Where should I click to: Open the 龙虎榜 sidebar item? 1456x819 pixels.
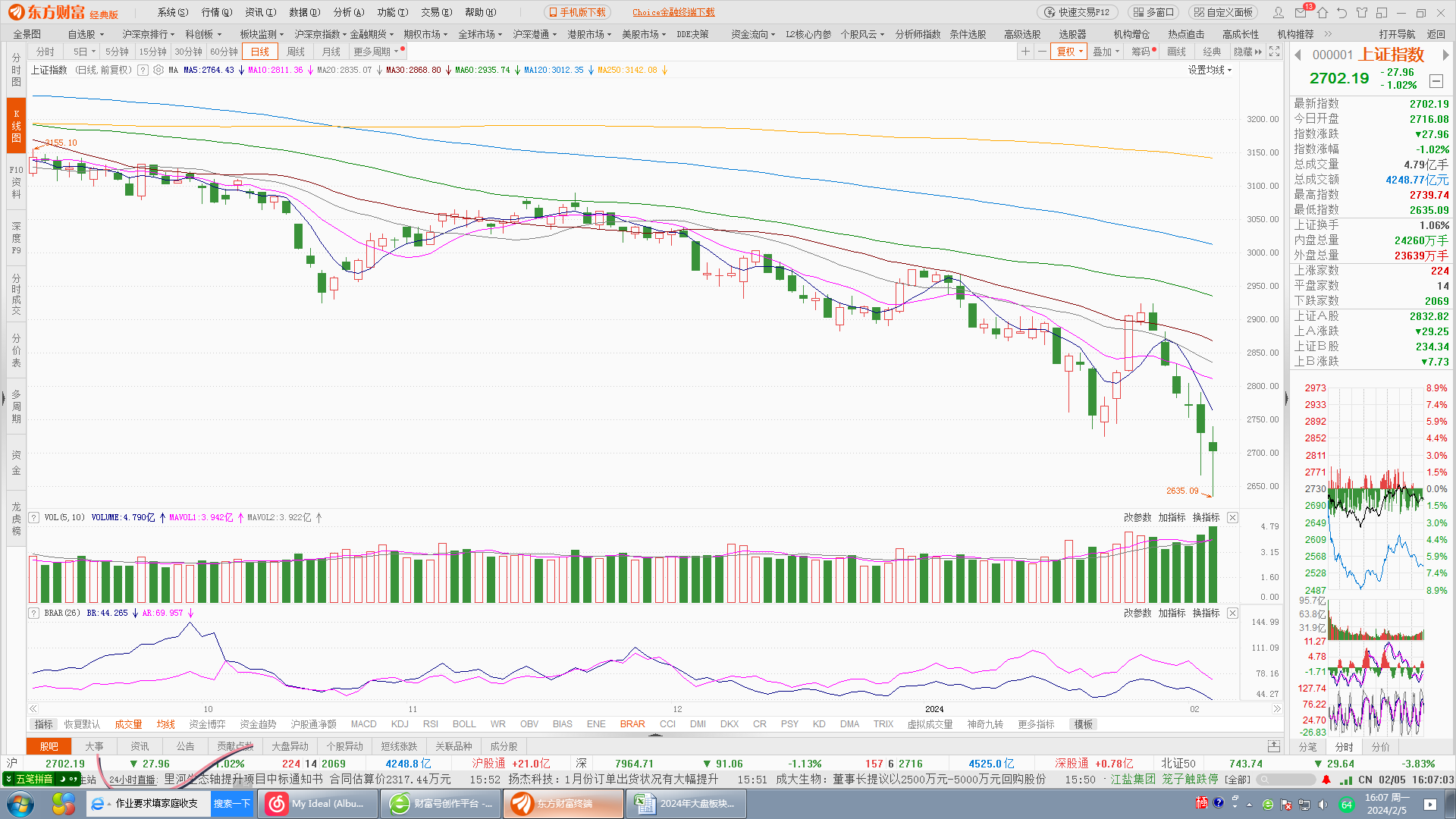point(16,519)
